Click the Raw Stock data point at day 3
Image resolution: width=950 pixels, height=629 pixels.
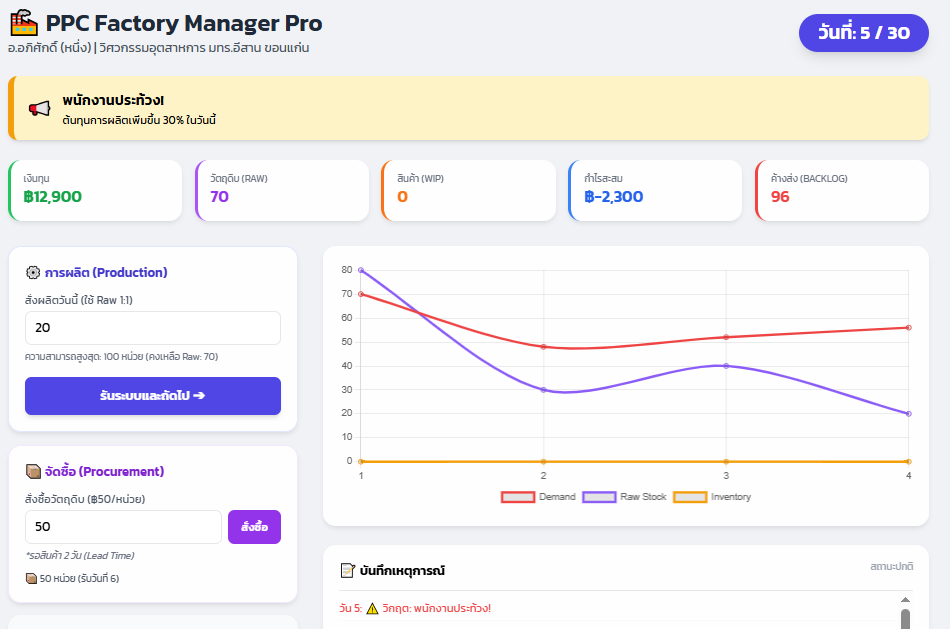[x=726, y=366]
